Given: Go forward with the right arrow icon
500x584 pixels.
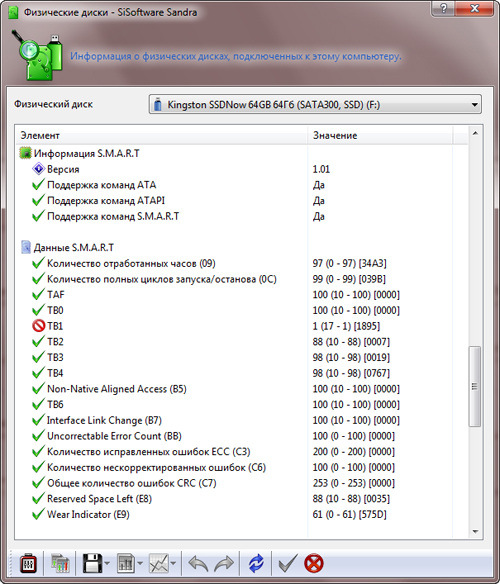Looking at the screenshot, I should 224,564.
